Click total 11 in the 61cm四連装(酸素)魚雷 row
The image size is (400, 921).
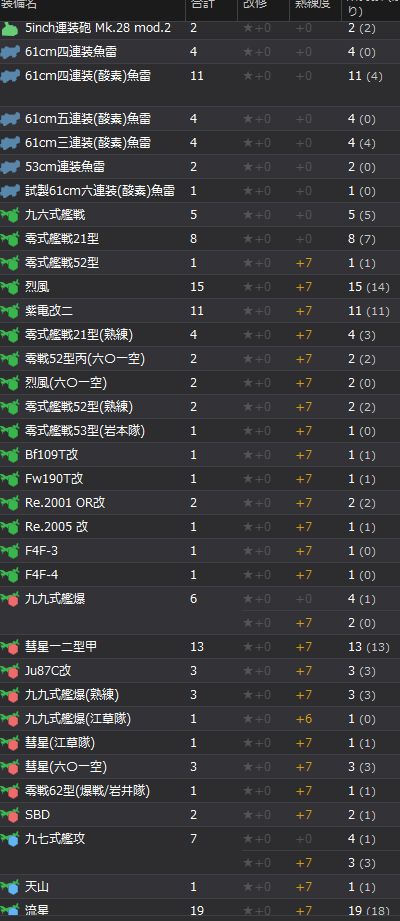(197, 76)
